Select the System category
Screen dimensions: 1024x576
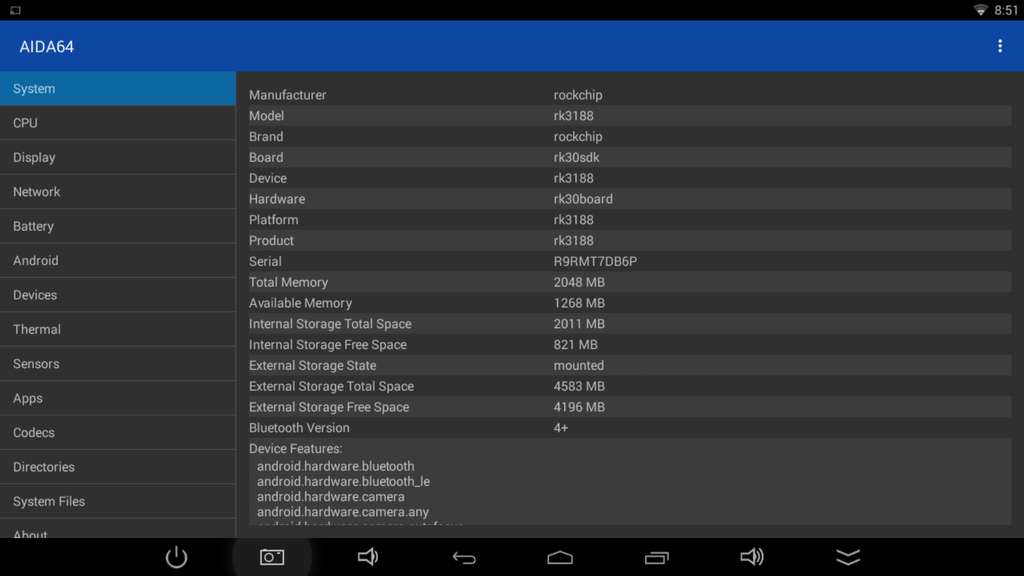pos(118,89)
